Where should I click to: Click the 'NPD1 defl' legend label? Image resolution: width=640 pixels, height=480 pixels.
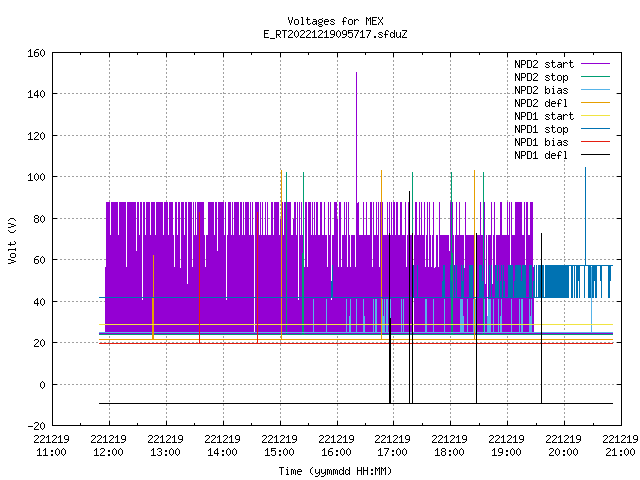pos(541,155)
